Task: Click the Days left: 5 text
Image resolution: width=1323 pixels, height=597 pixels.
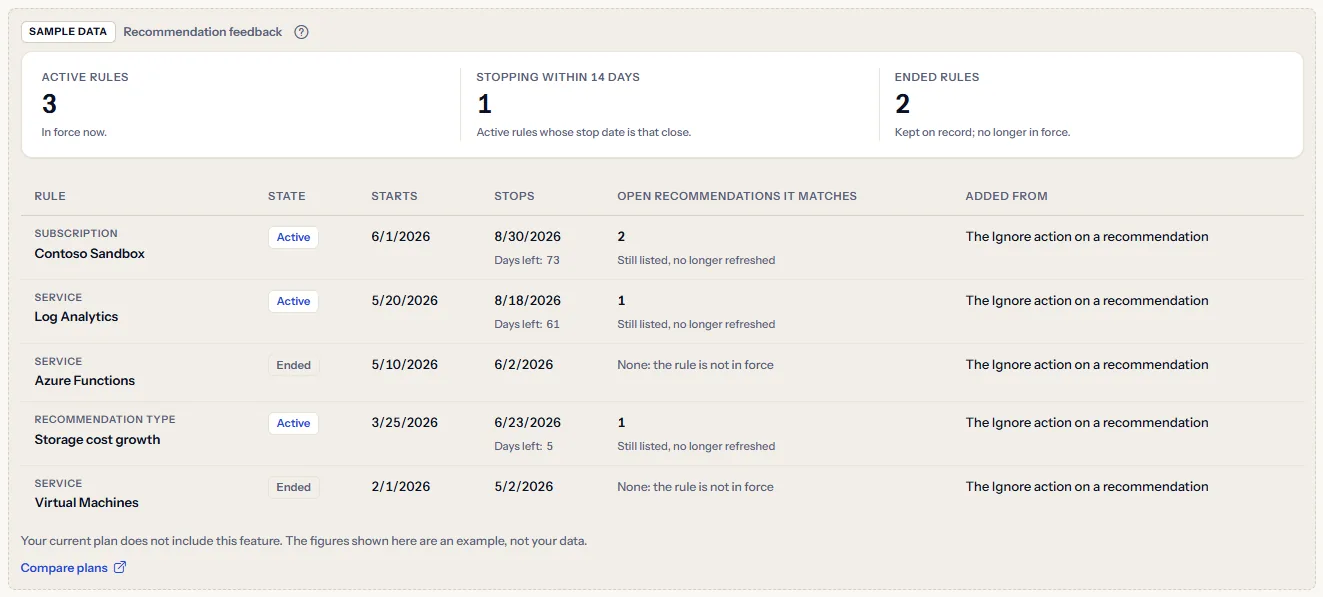Action: 524,446
